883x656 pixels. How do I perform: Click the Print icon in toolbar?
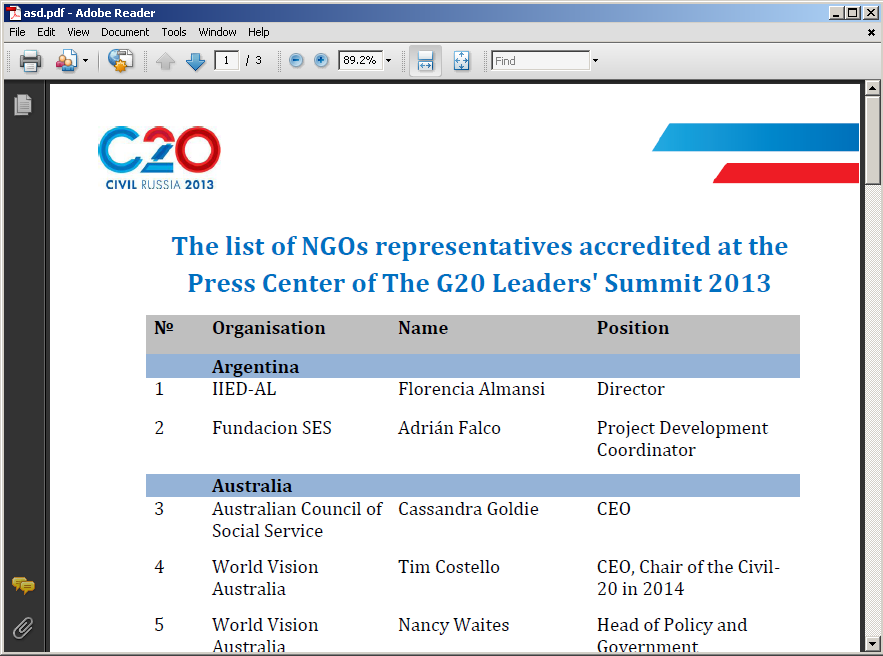coord(31,61)
